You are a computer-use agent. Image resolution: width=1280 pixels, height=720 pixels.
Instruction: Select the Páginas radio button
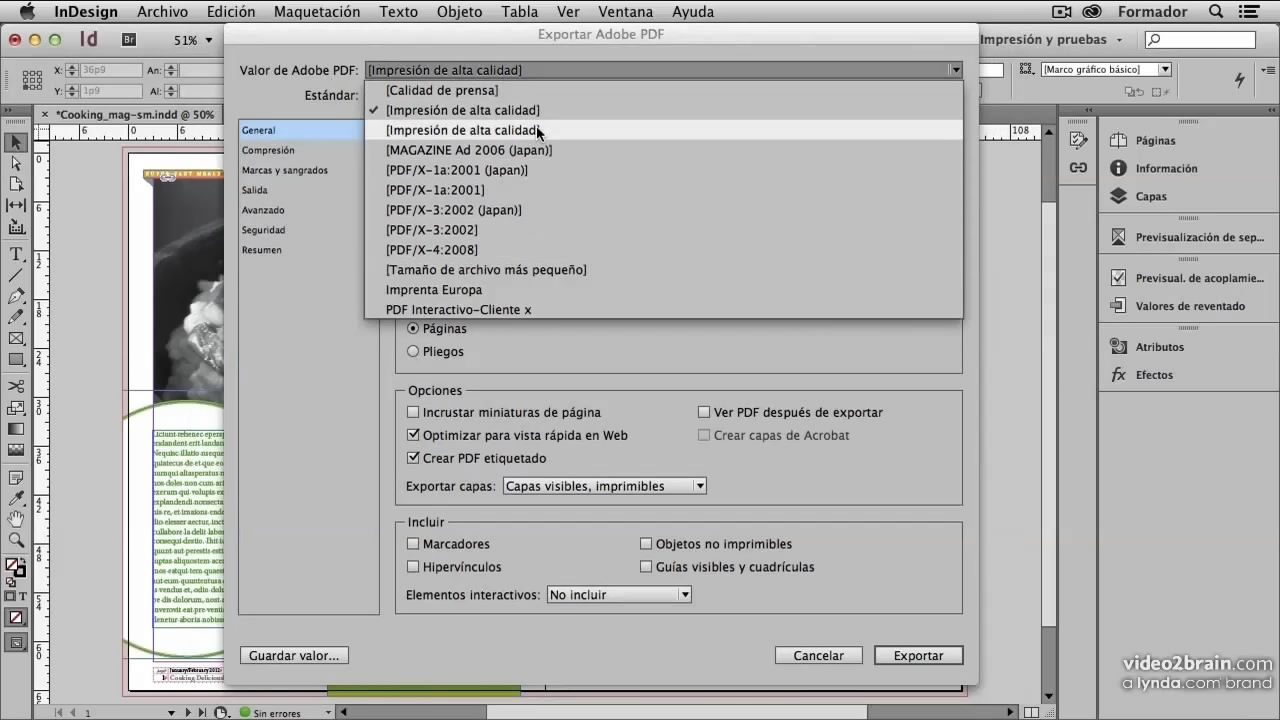pos(413,328)
